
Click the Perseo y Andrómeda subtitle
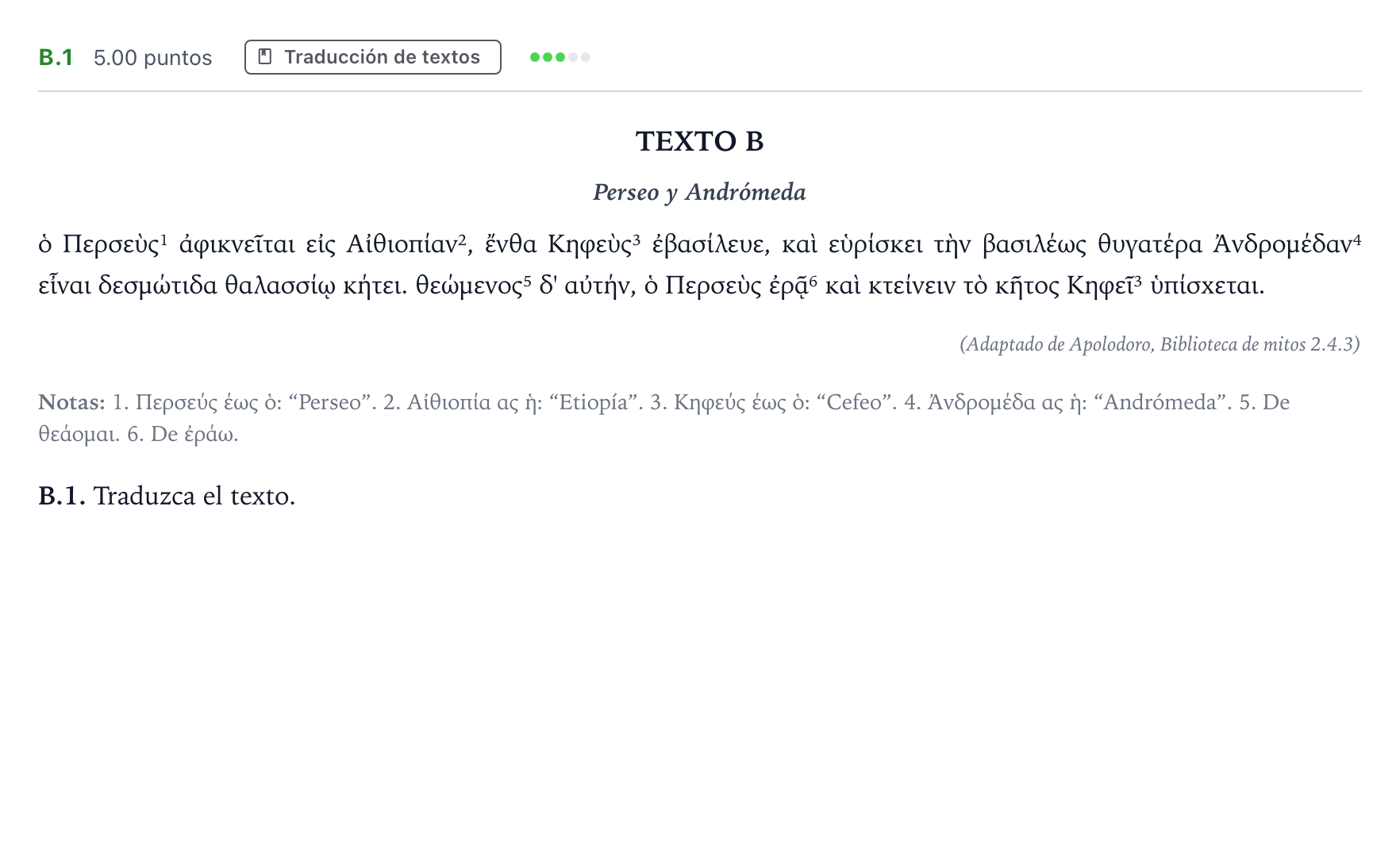tap(699, 192)
